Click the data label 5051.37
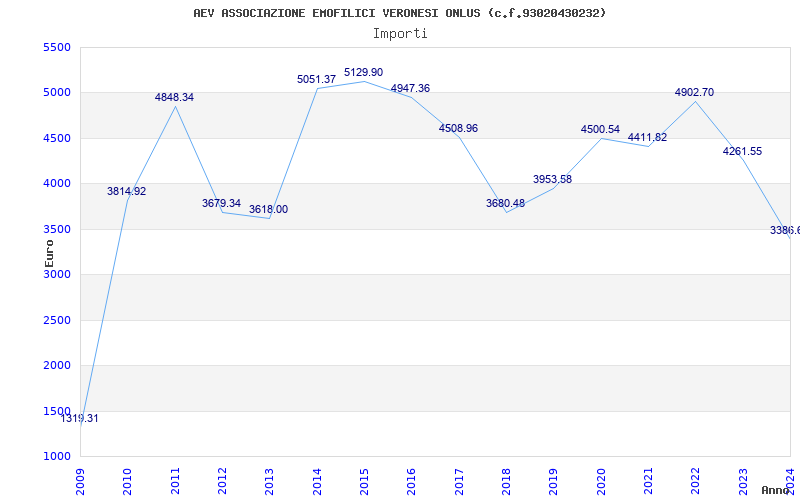800x500 pixels. tap(316, 80)
